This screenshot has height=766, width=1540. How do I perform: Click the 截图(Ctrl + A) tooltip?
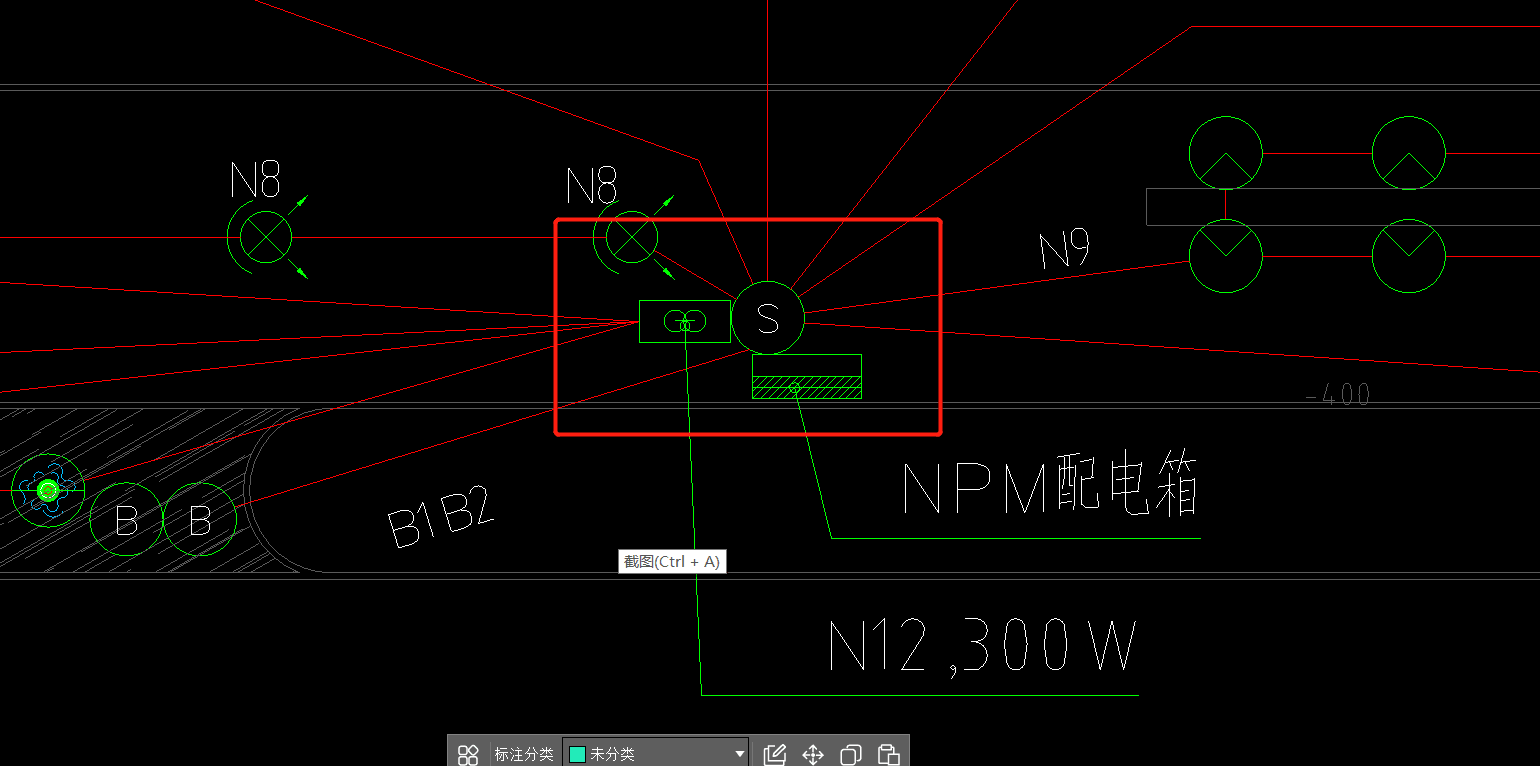[x=672, y=562]
